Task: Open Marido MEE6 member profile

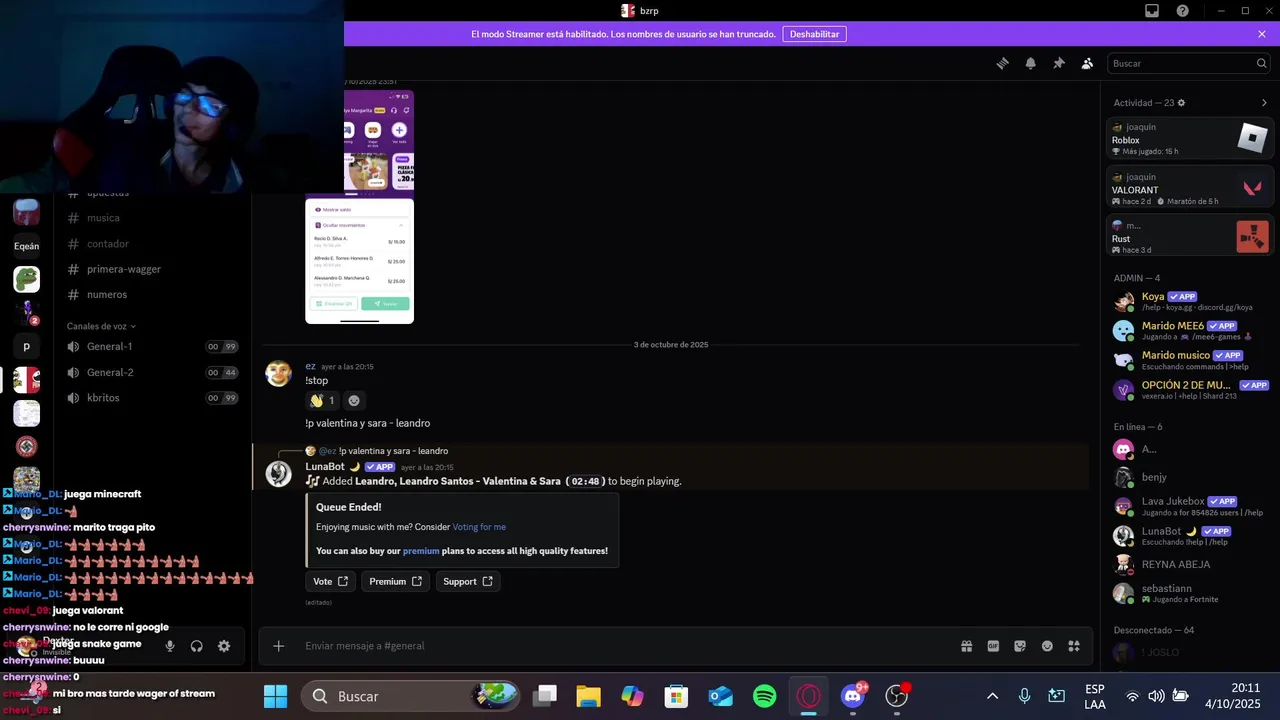Action: click(x=1189, y=330)
